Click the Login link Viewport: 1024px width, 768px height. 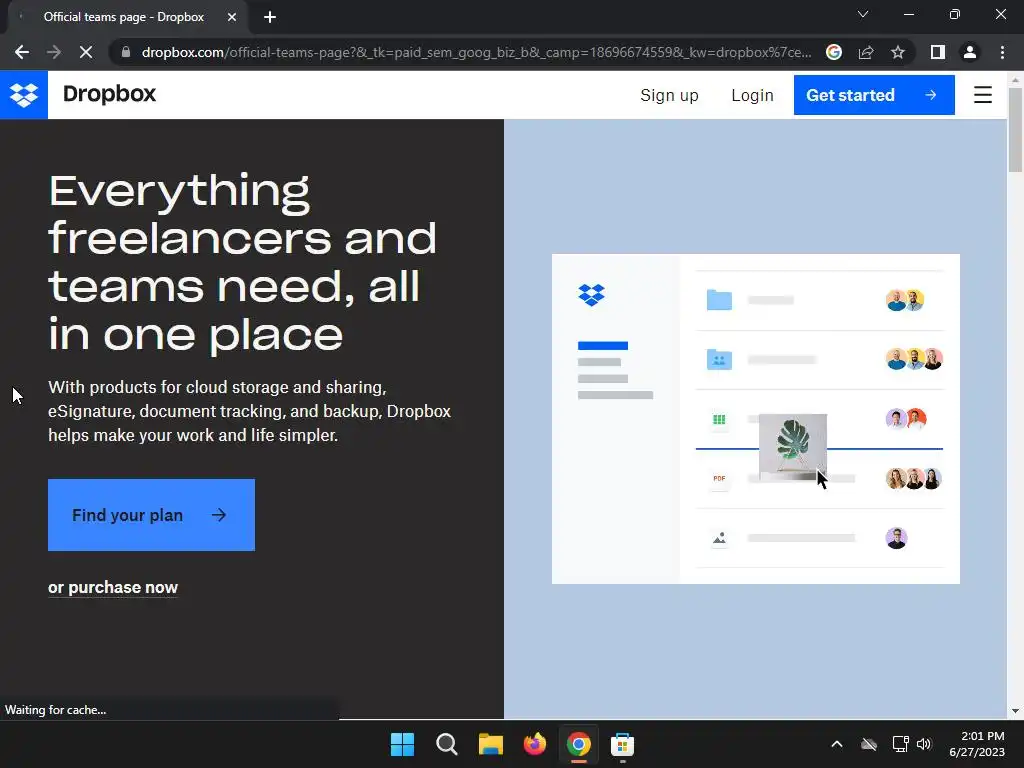752,95
